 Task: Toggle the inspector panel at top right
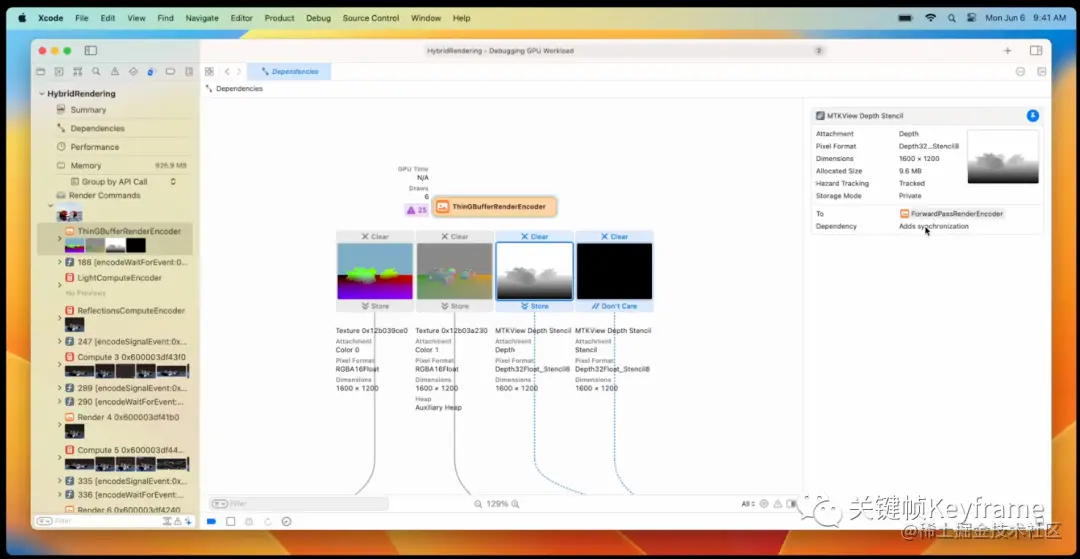(x=1036, y=50)
